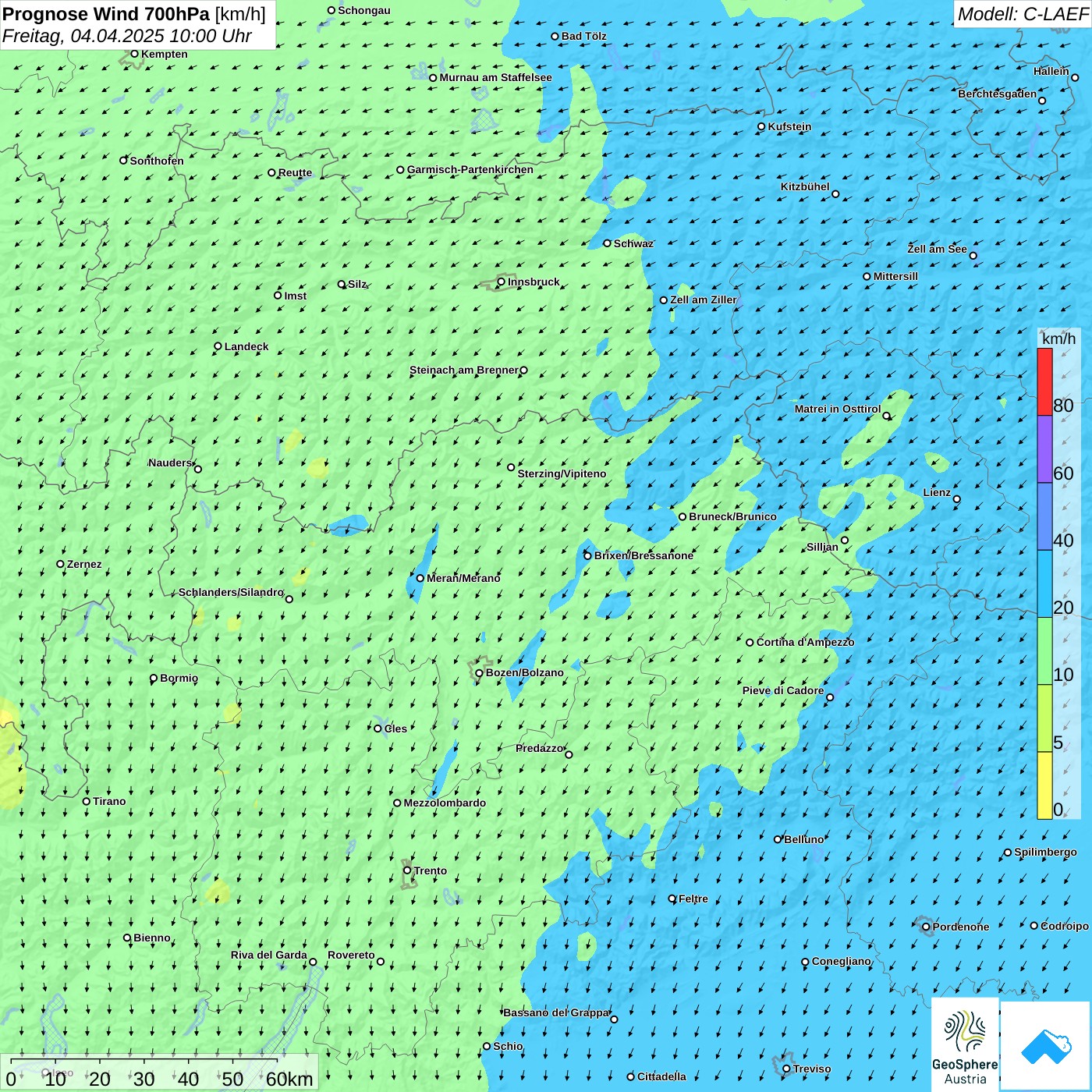The width and height of the screenshot is (1092, 1092).
Task: Click the 'Berchtesgaden' label
Action: (998, 94)
